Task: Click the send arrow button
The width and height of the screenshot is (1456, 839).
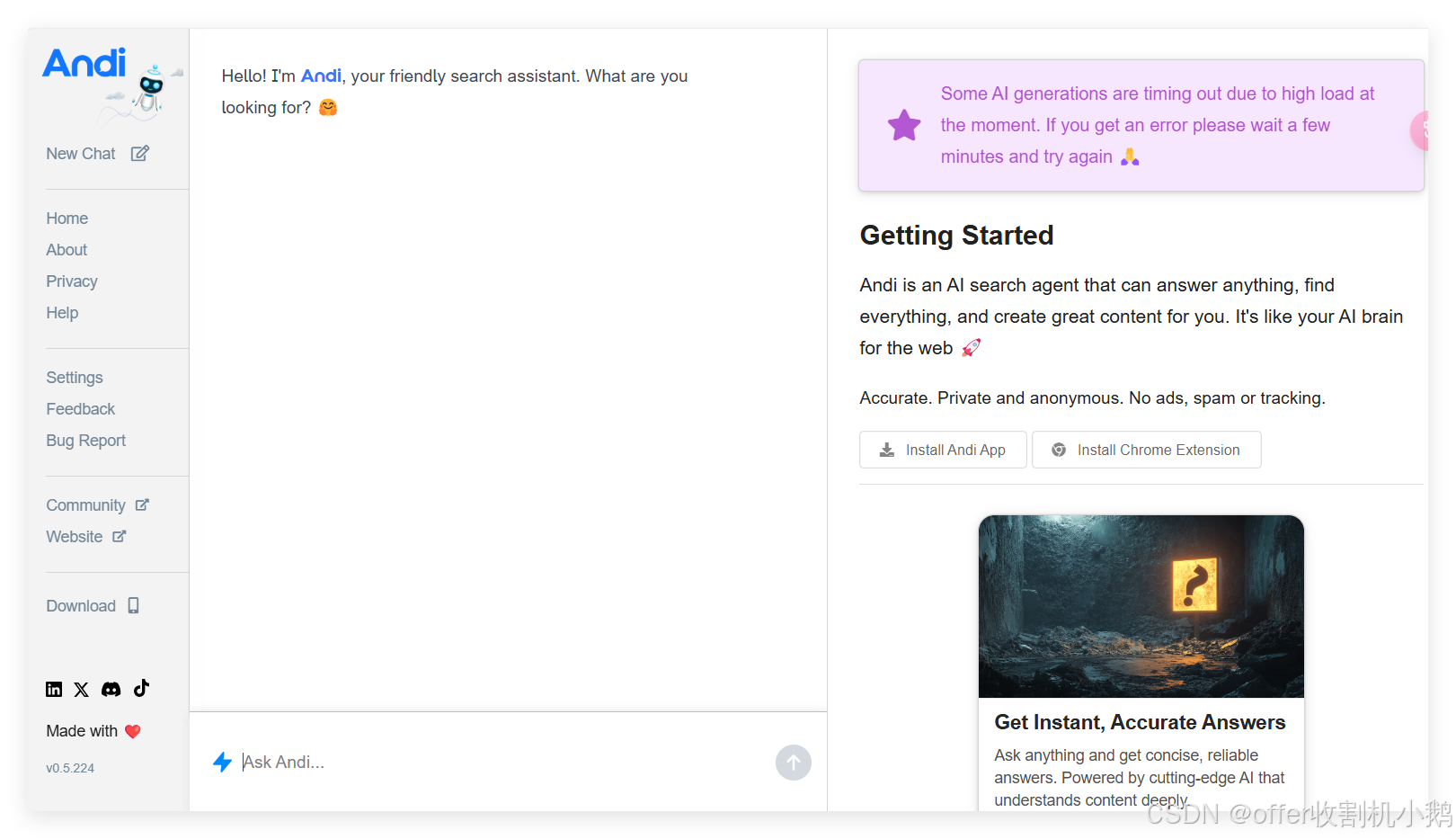Action: coord(794,763)
